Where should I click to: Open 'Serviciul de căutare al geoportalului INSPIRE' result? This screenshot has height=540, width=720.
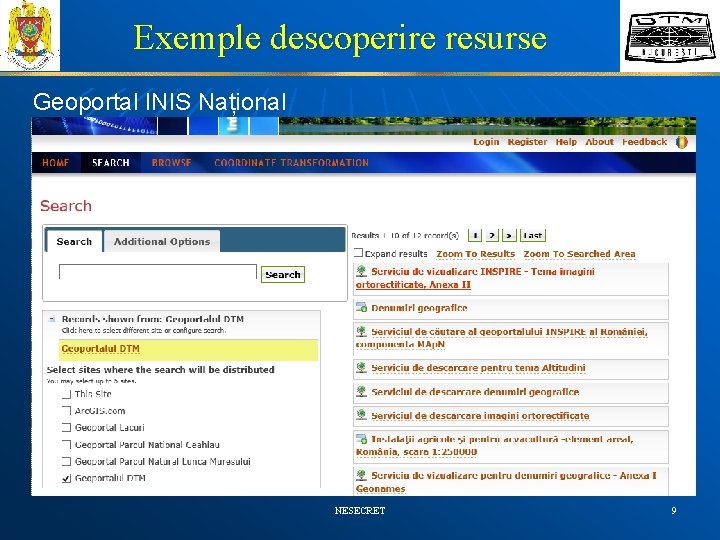pyautogui.click(x=501, y=338)
